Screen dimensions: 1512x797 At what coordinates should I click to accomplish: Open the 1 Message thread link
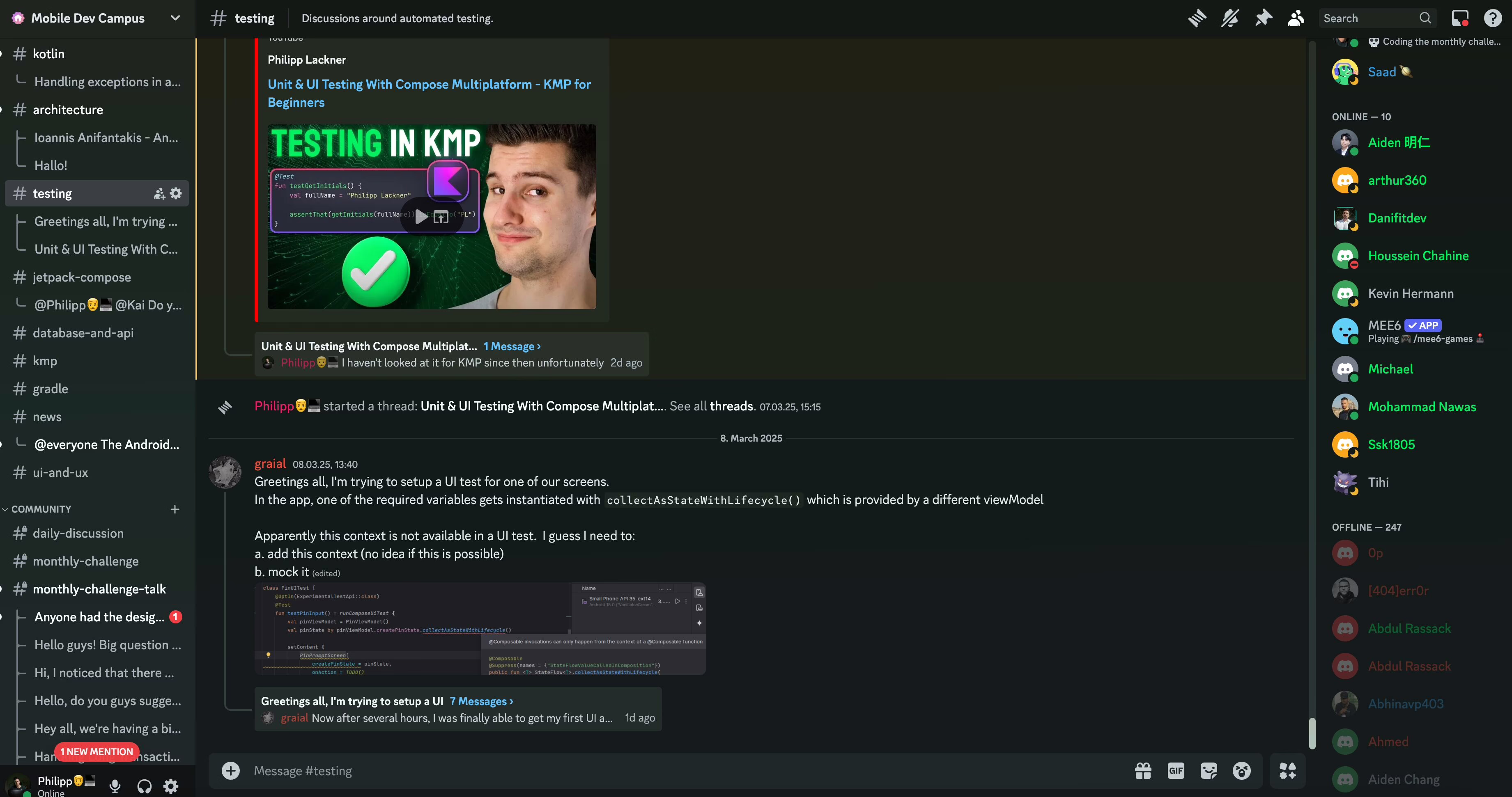(512, 346)
